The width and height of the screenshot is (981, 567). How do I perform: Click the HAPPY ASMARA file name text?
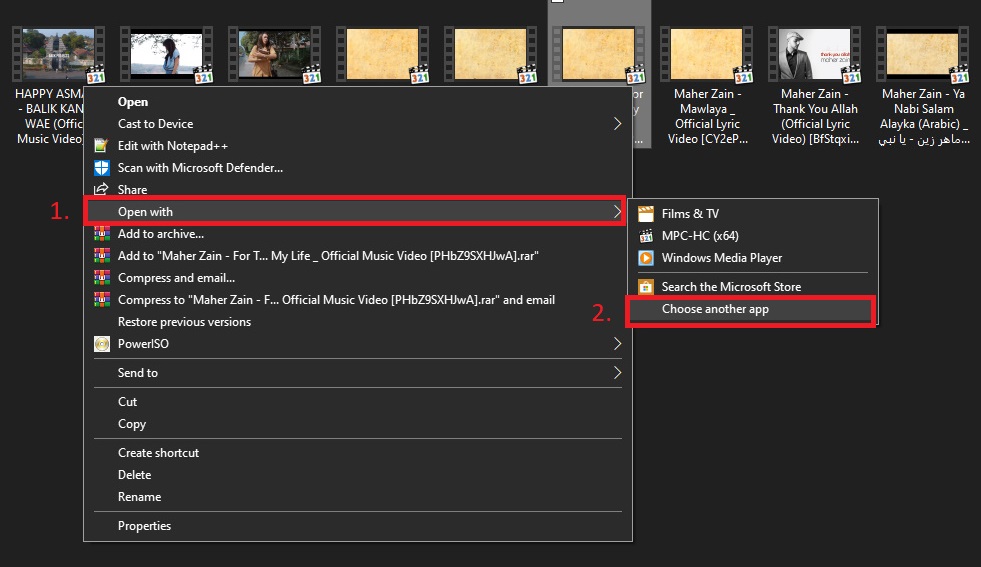(49, 116)
